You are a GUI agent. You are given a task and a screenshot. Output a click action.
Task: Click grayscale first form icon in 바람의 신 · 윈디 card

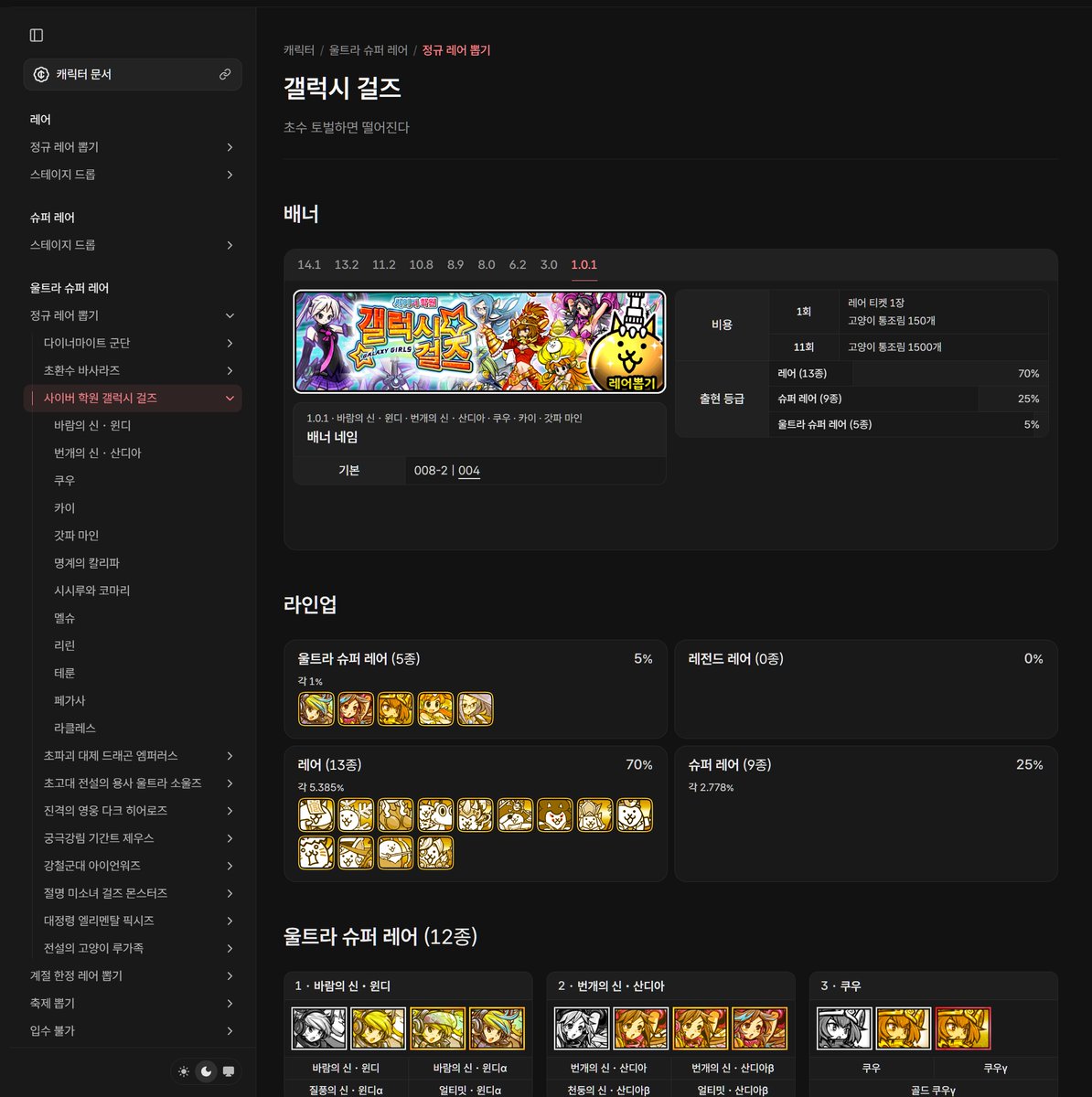pyautogui.click(x=319, y=1028)
